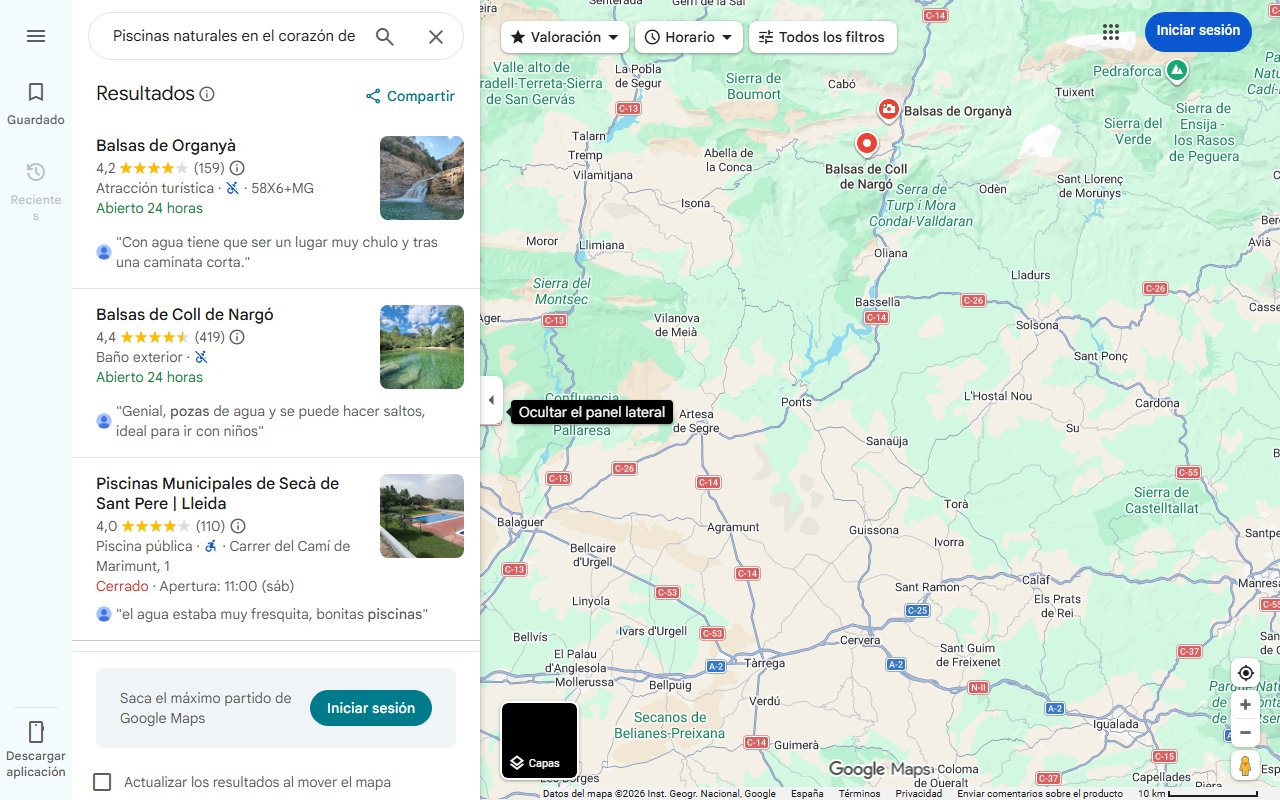
Task: Click the Iniciar sesión button
Action: (x=1198, y=31)
